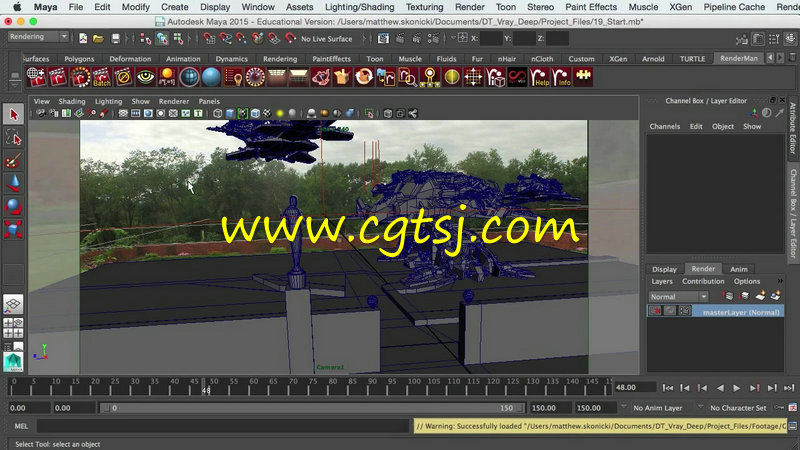Open the Apple menu
Viewport: 800px width, 450px height.
pos(16,7)
